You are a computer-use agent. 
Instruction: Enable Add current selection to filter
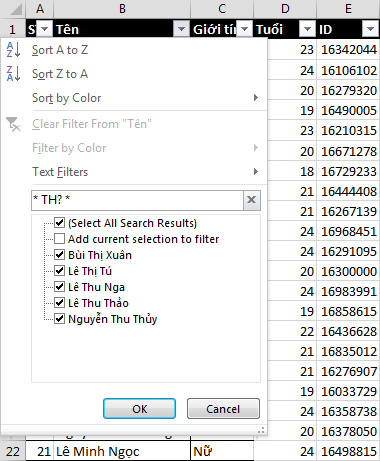[60, 239]
